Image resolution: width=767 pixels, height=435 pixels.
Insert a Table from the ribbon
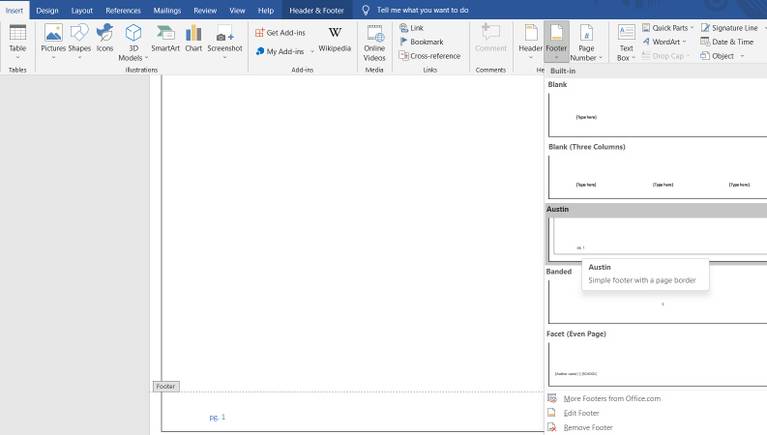point(18,42)
